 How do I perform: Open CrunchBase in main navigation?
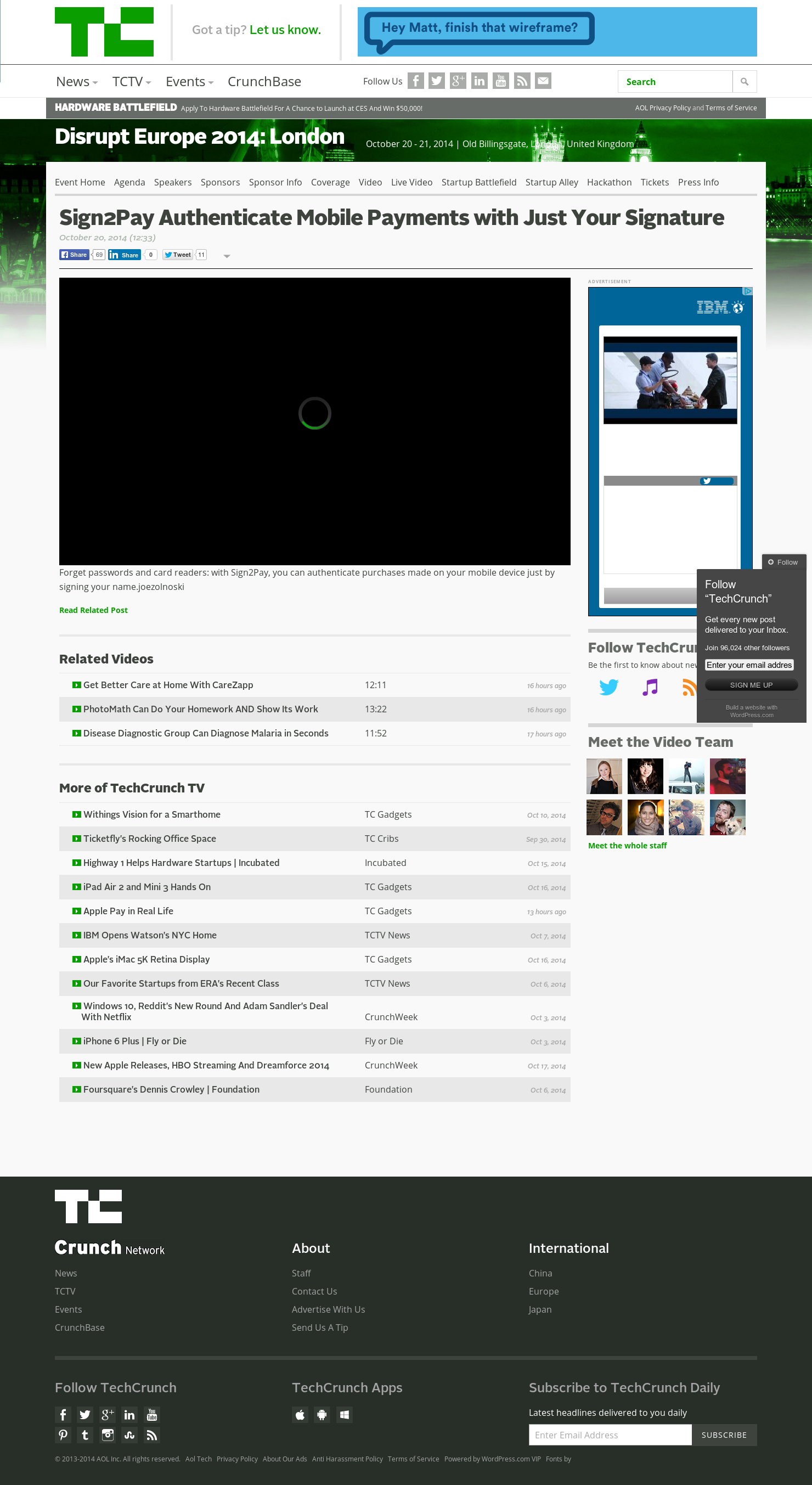click(264, 81)
